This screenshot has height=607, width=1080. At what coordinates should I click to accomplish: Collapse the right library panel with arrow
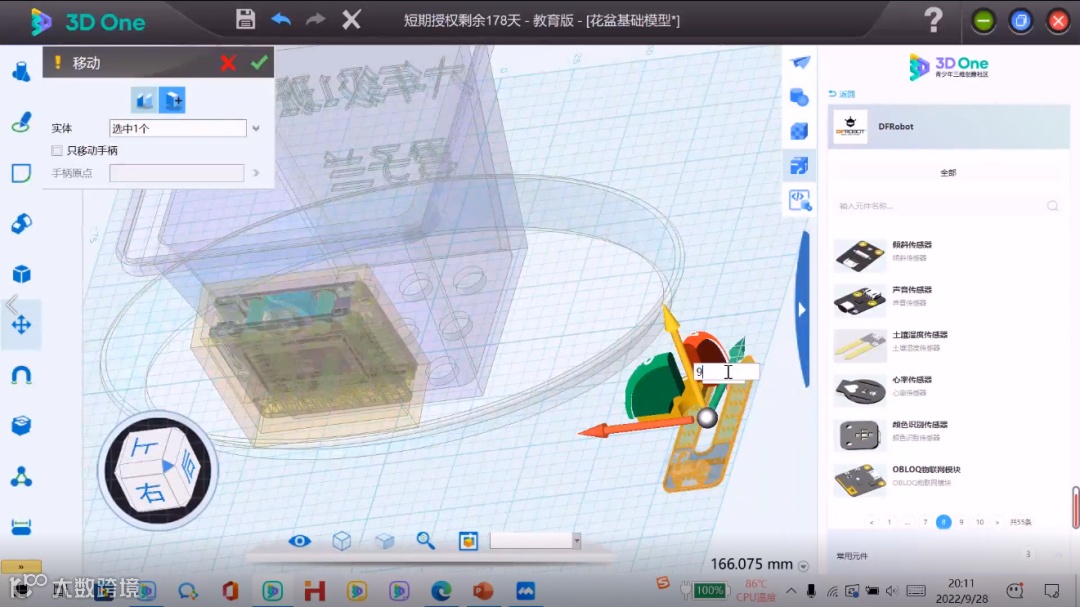click(802, 310)
